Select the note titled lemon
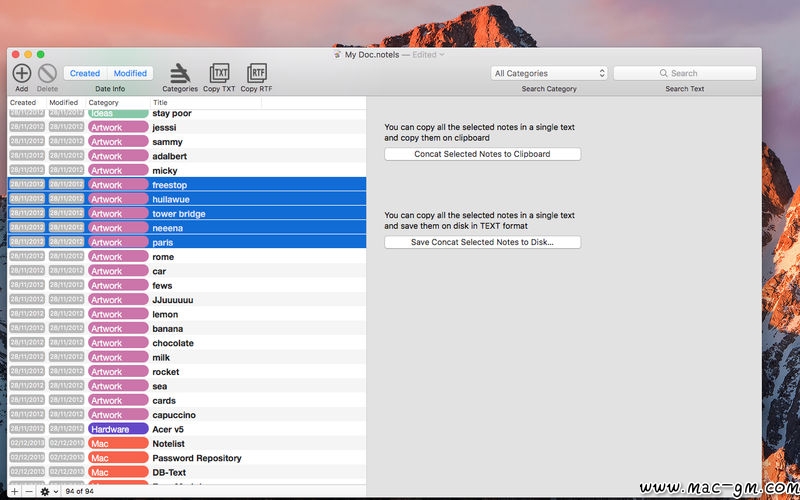This screenshot has height=500, width=800. click(187, 314)
